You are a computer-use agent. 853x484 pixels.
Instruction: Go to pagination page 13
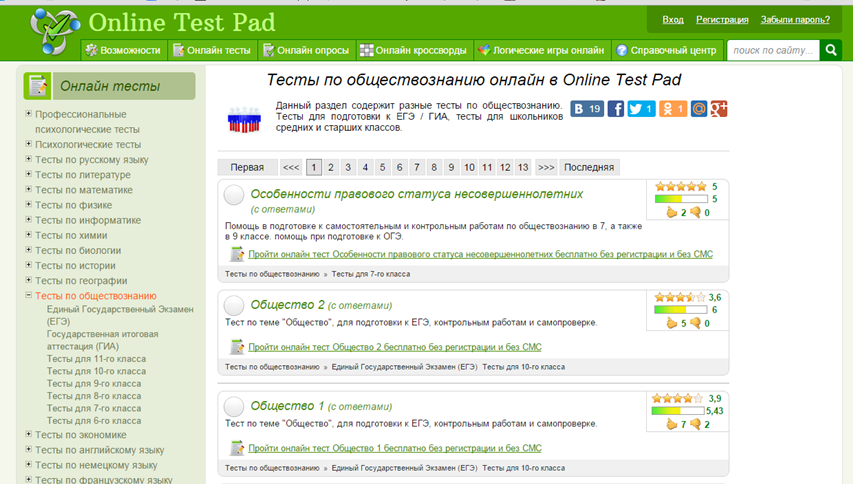point(523,167)
